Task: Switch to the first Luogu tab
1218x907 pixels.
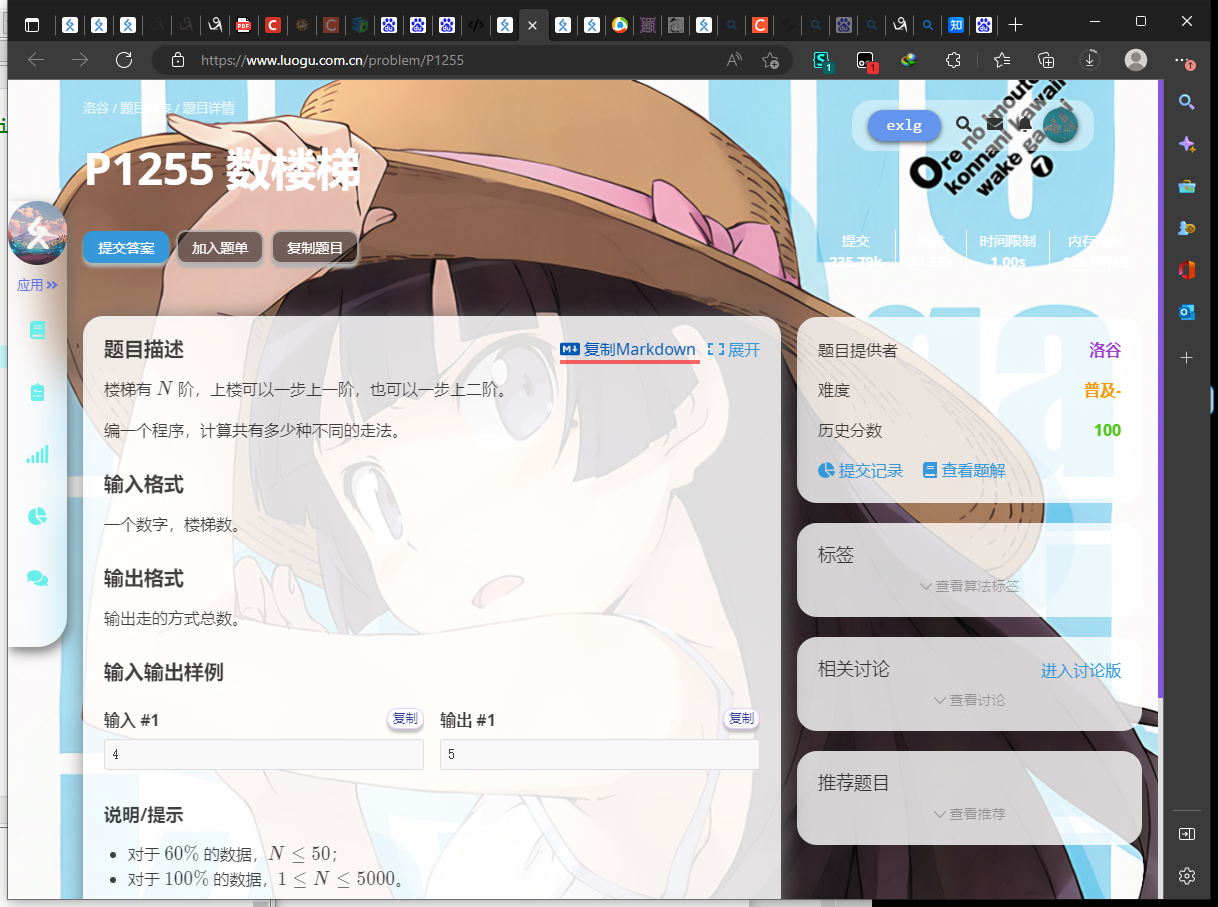Action: click(x=70, y=25)
